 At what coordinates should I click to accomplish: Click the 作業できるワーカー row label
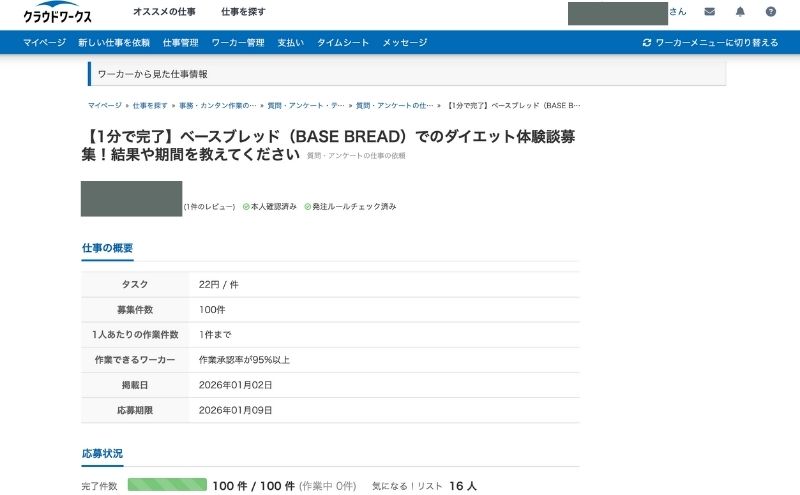coord(135,360)
